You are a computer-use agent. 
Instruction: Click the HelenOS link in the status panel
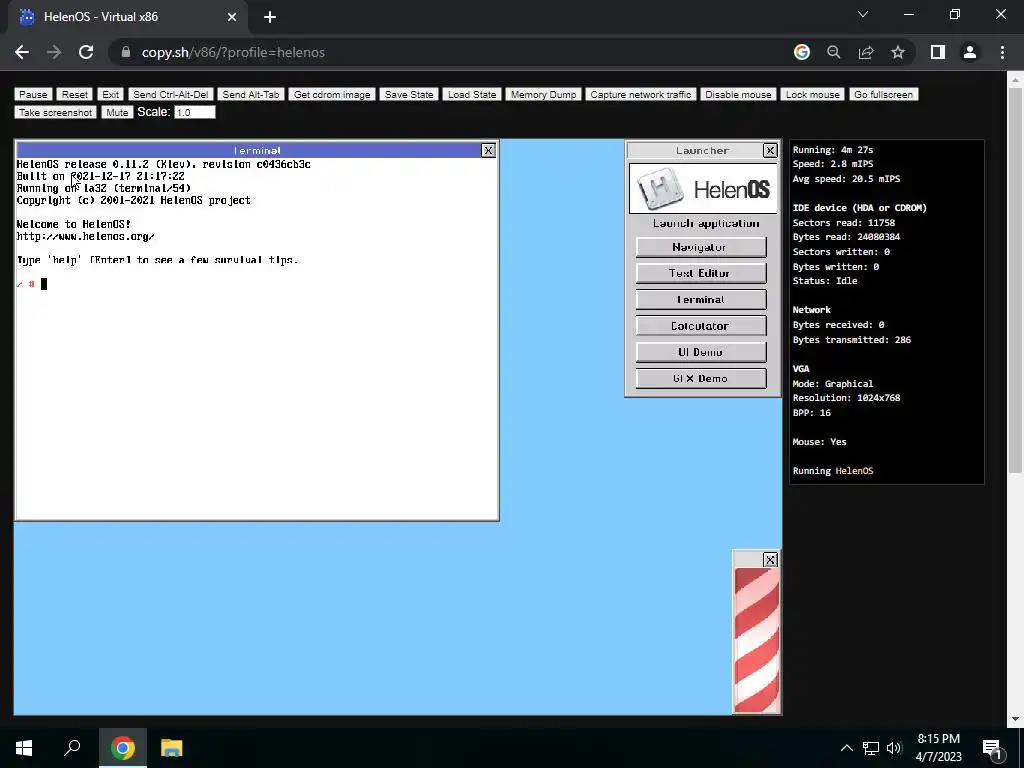click(x=854, y=471)
